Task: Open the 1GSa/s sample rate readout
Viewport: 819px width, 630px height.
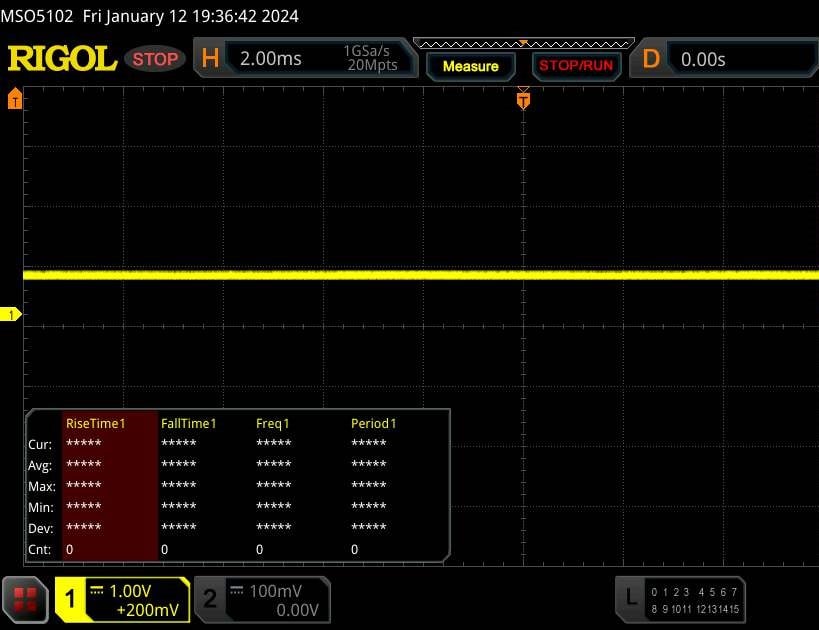Action: pyautogui.click(x=366, y=51)
